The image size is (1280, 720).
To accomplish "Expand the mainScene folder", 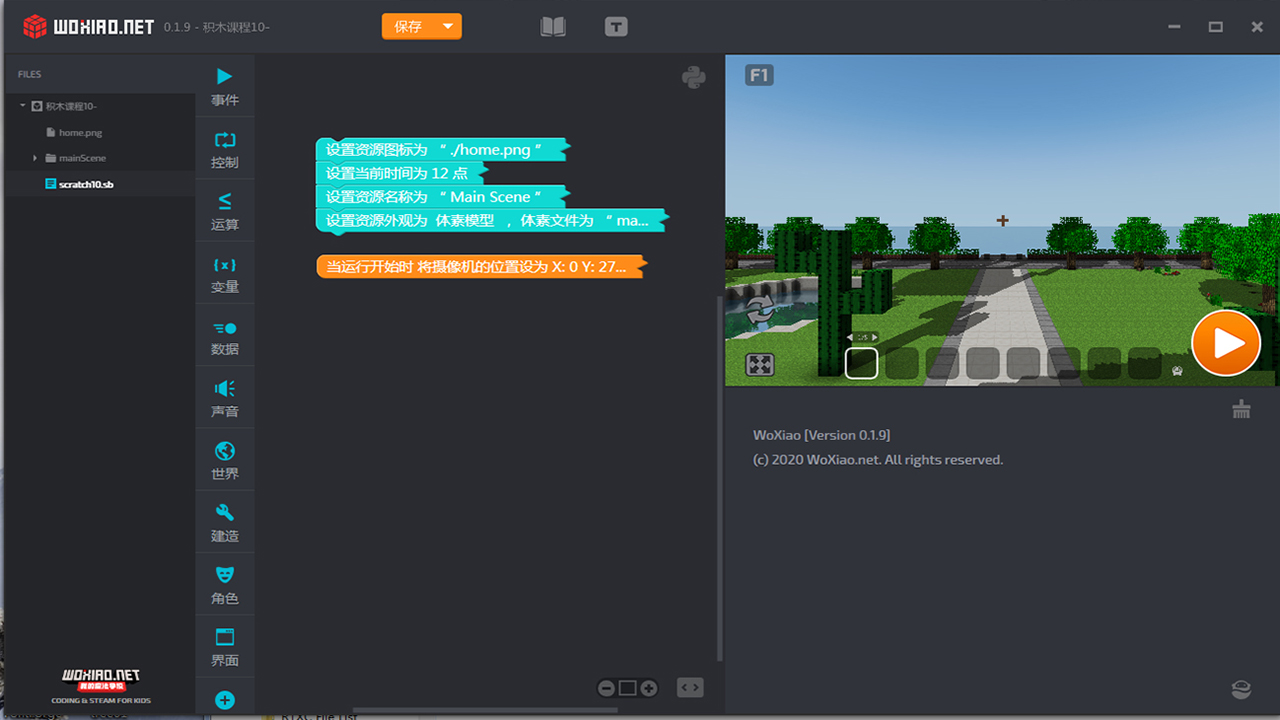I will [x=36, y=158].
